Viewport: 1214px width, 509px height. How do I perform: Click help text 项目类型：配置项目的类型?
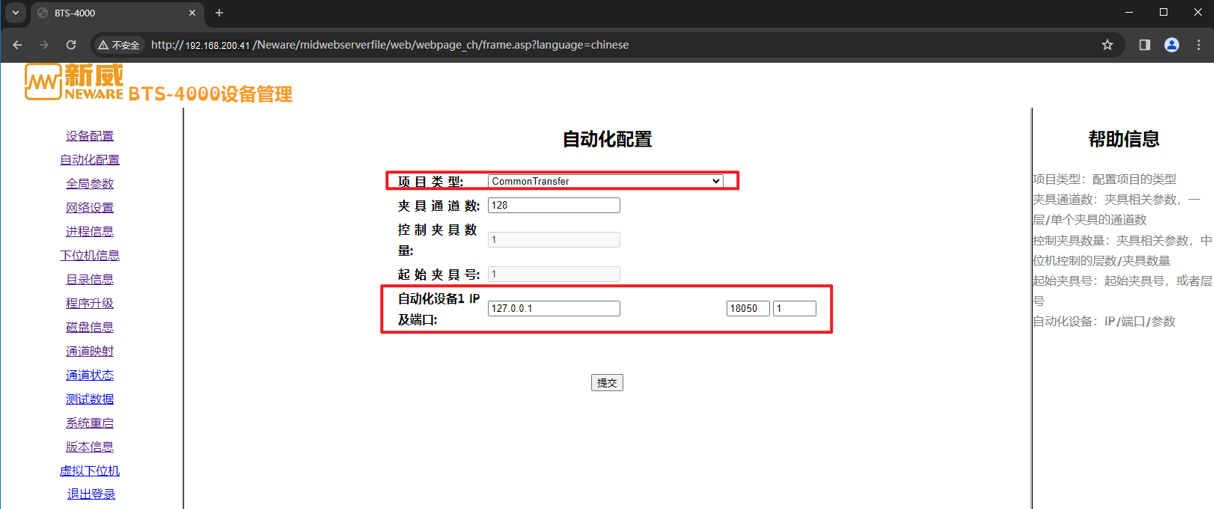[1105, 179]
